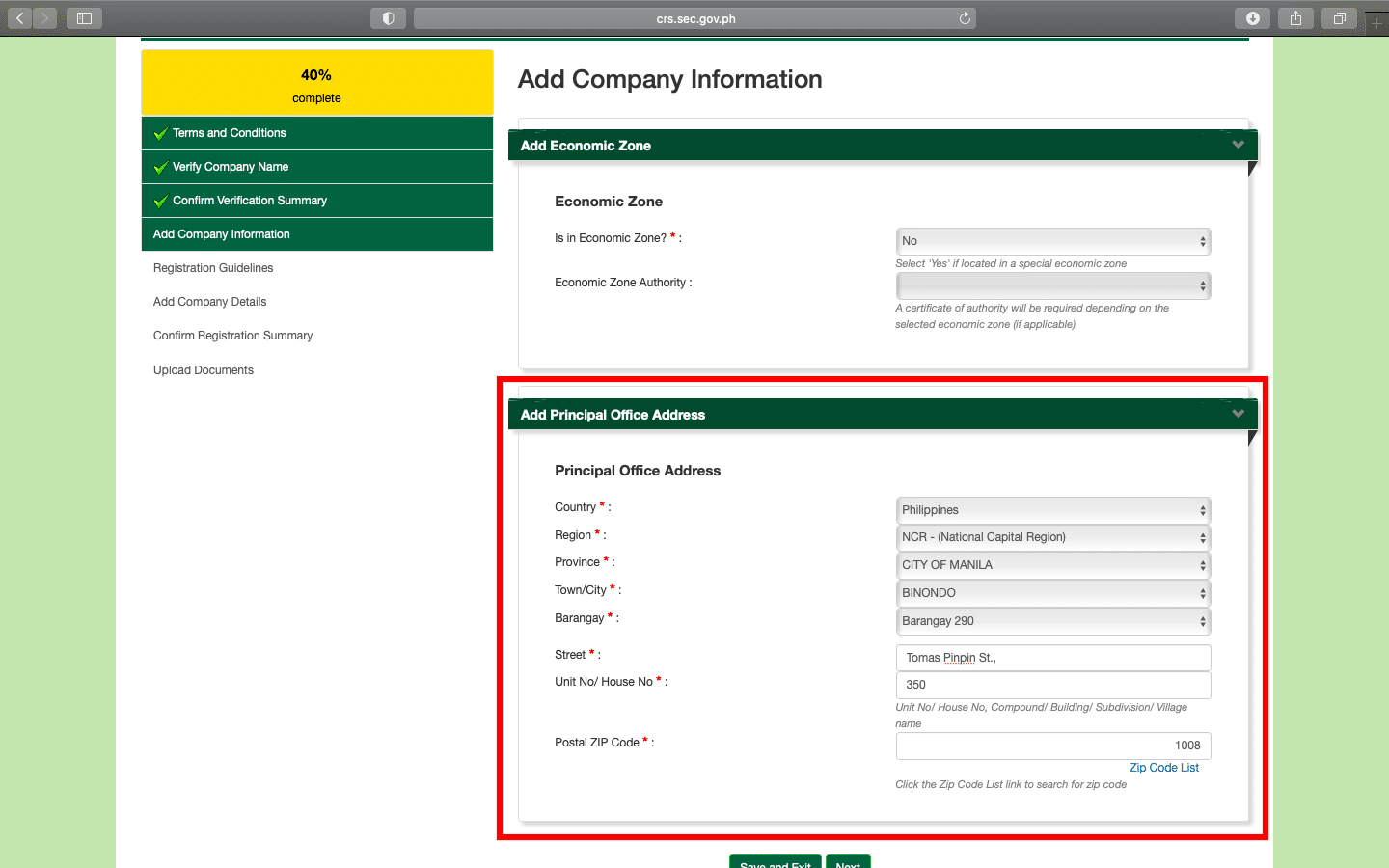Change the Barangay 290 dropdown selection
Image resolution: width=1389 pixels, height=868 pixels.
[1052, 621]
